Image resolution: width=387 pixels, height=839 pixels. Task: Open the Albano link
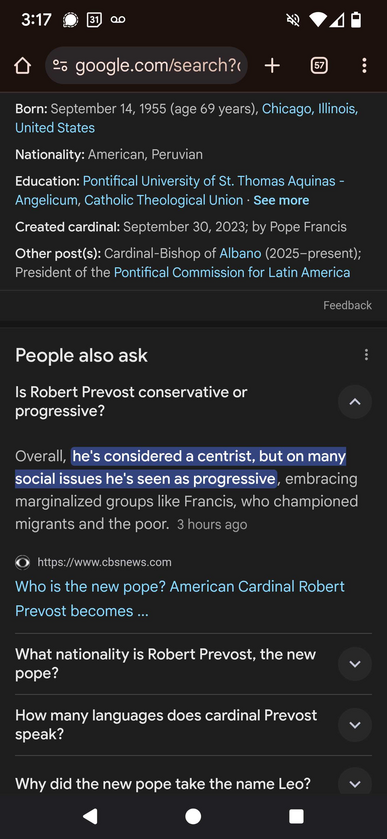click(240, 253)
